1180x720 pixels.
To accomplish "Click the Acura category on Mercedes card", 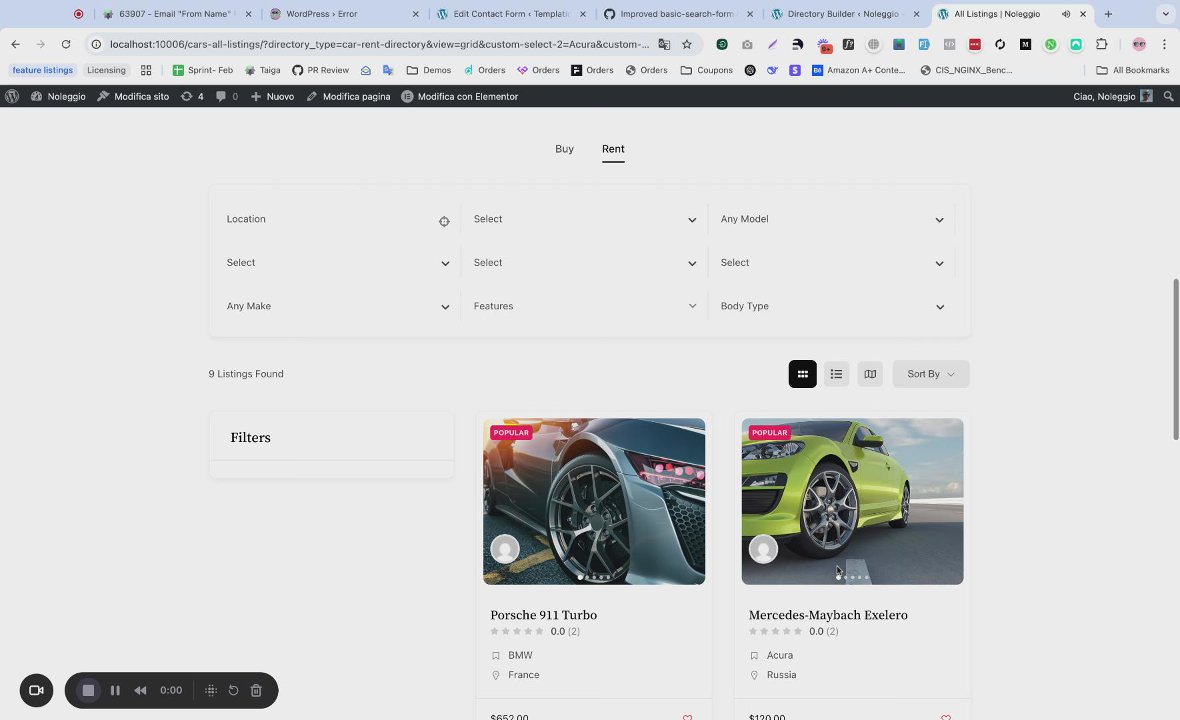I will [x=780, y=655].
